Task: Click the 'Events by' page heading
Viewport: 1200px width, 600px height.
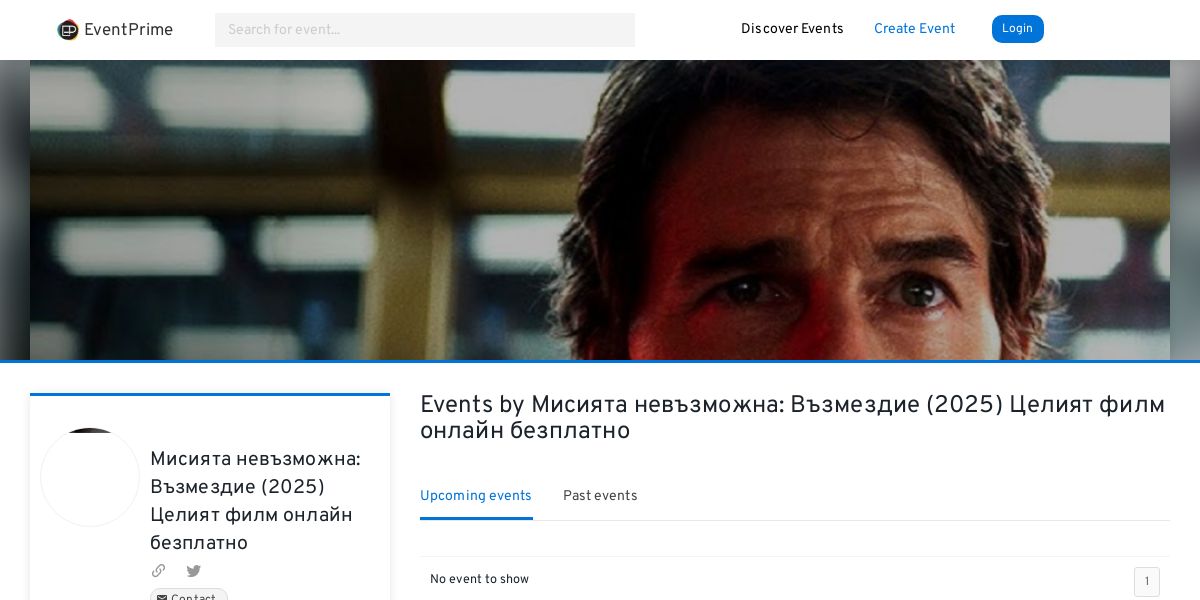Action: click(x=792, y=418)
